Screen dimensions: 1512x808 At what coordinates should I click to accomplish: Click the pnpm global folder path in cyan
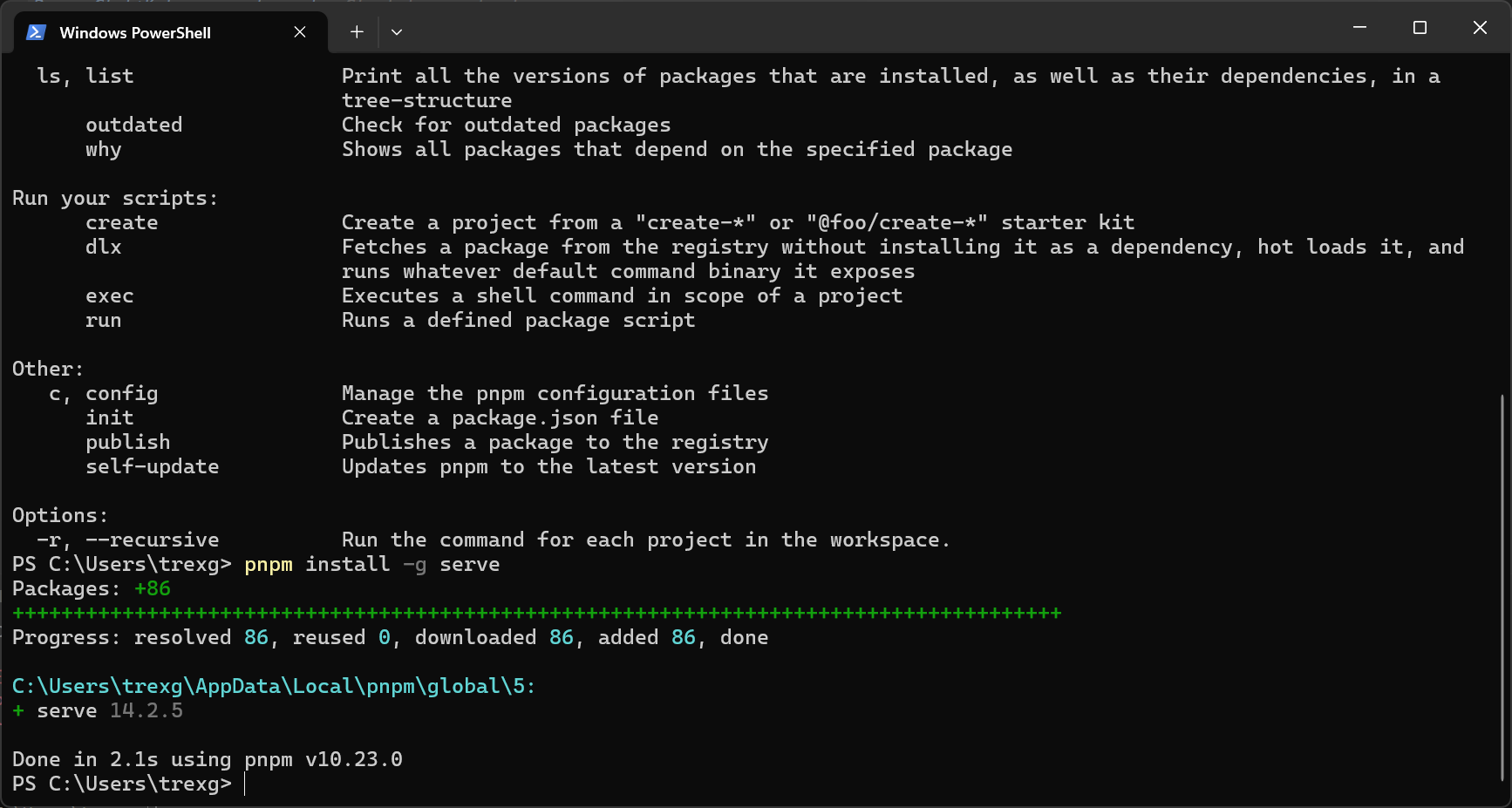(x=273, y=687)
